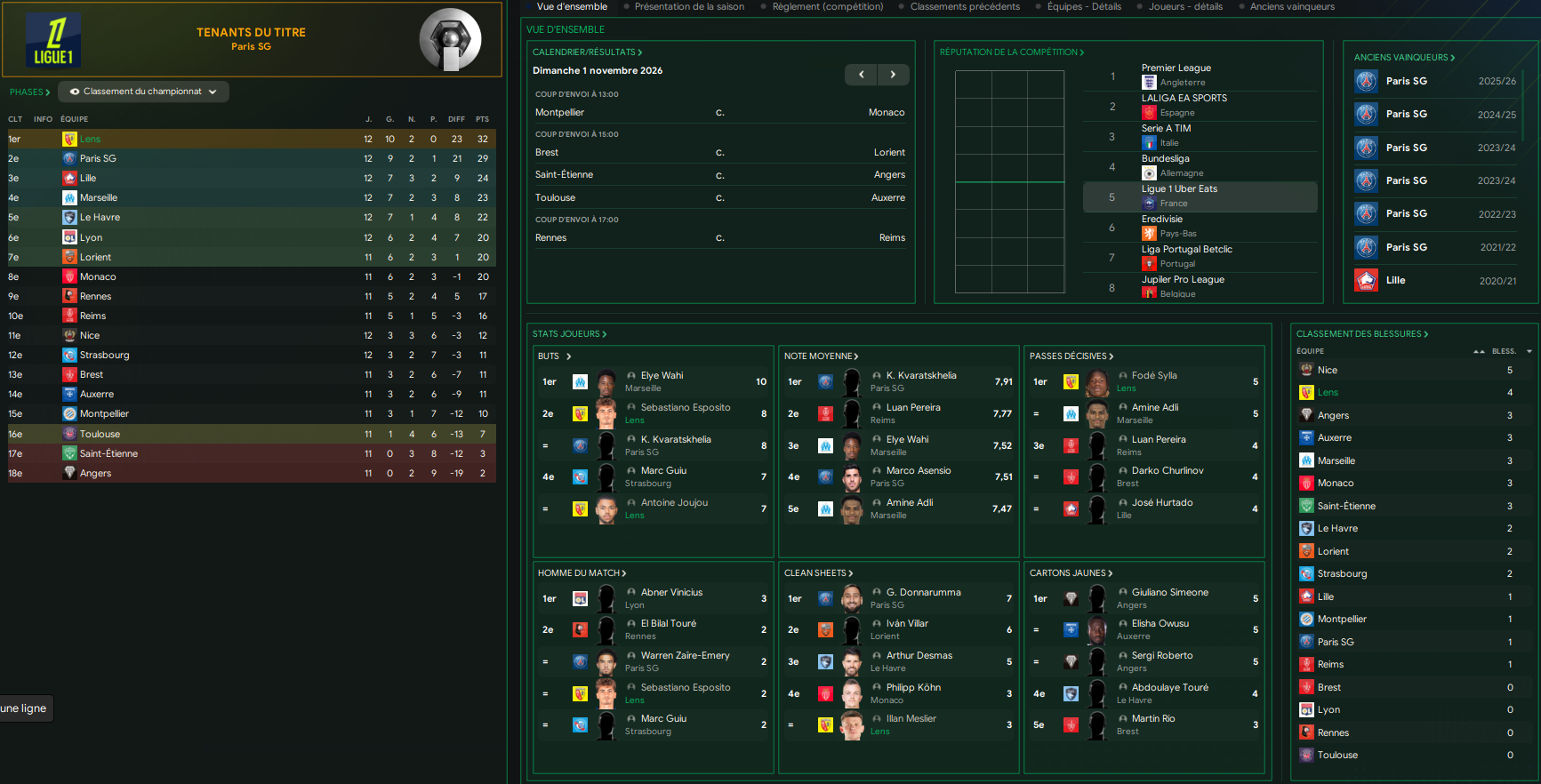Click the Netherlands flag under Eredivisie
Image resolution: width=1541 pixels, height=784 pixels.
tap(1149, 234)
